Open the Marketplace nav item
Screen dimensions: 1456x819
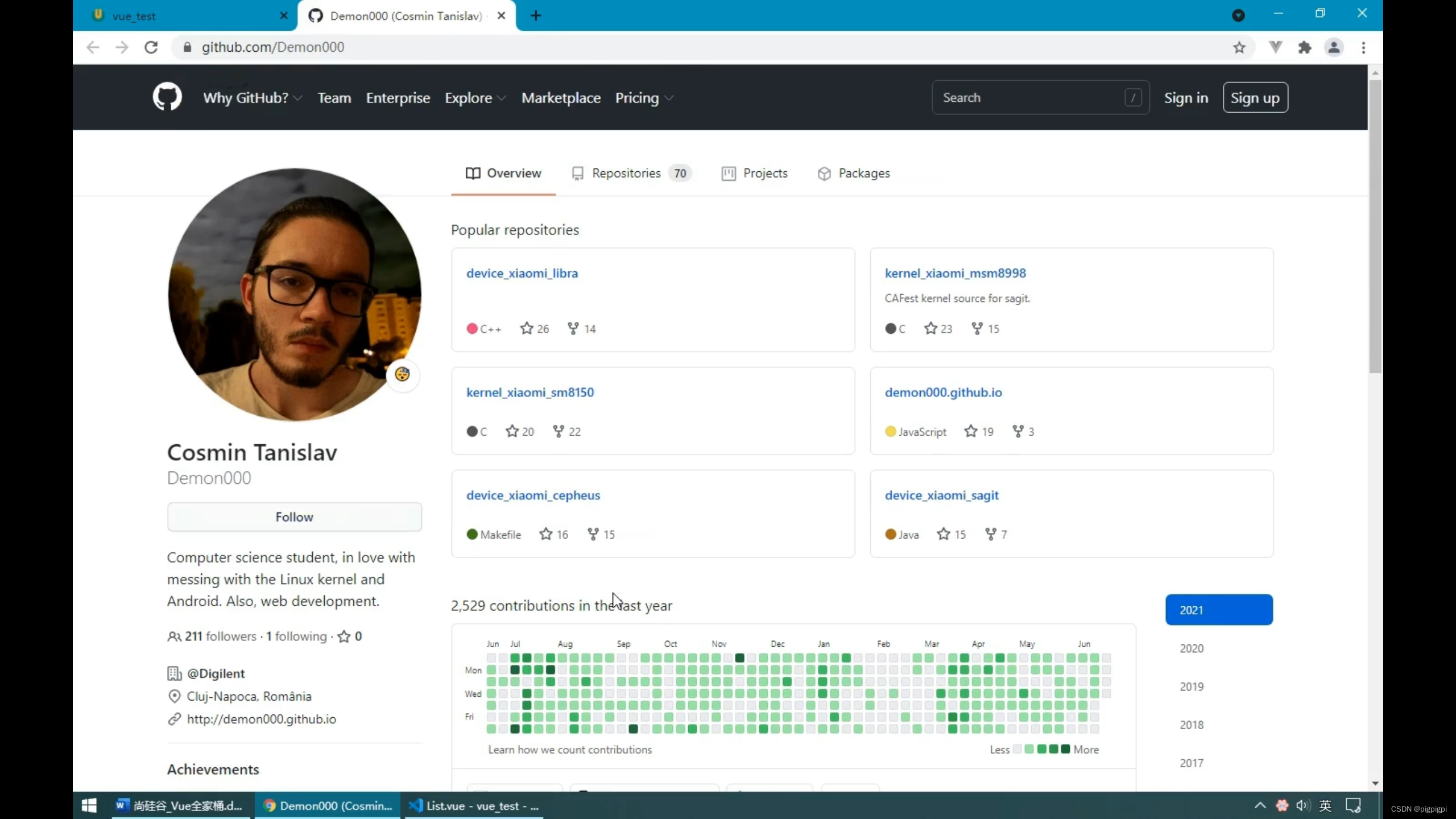tap(561, 98)
